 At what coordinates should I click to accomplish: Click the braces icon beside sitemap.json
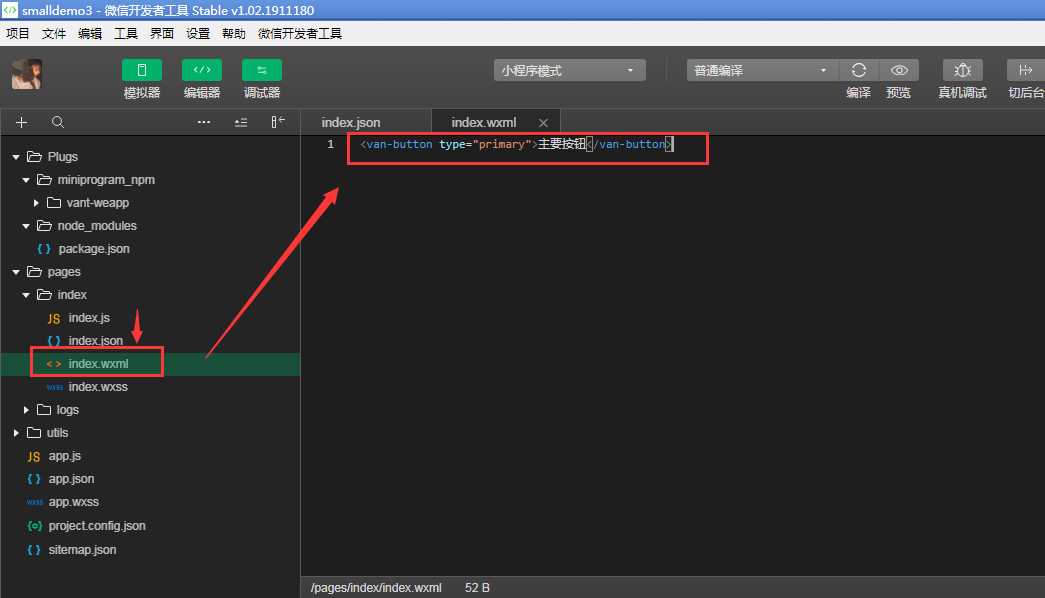point(34,549)
